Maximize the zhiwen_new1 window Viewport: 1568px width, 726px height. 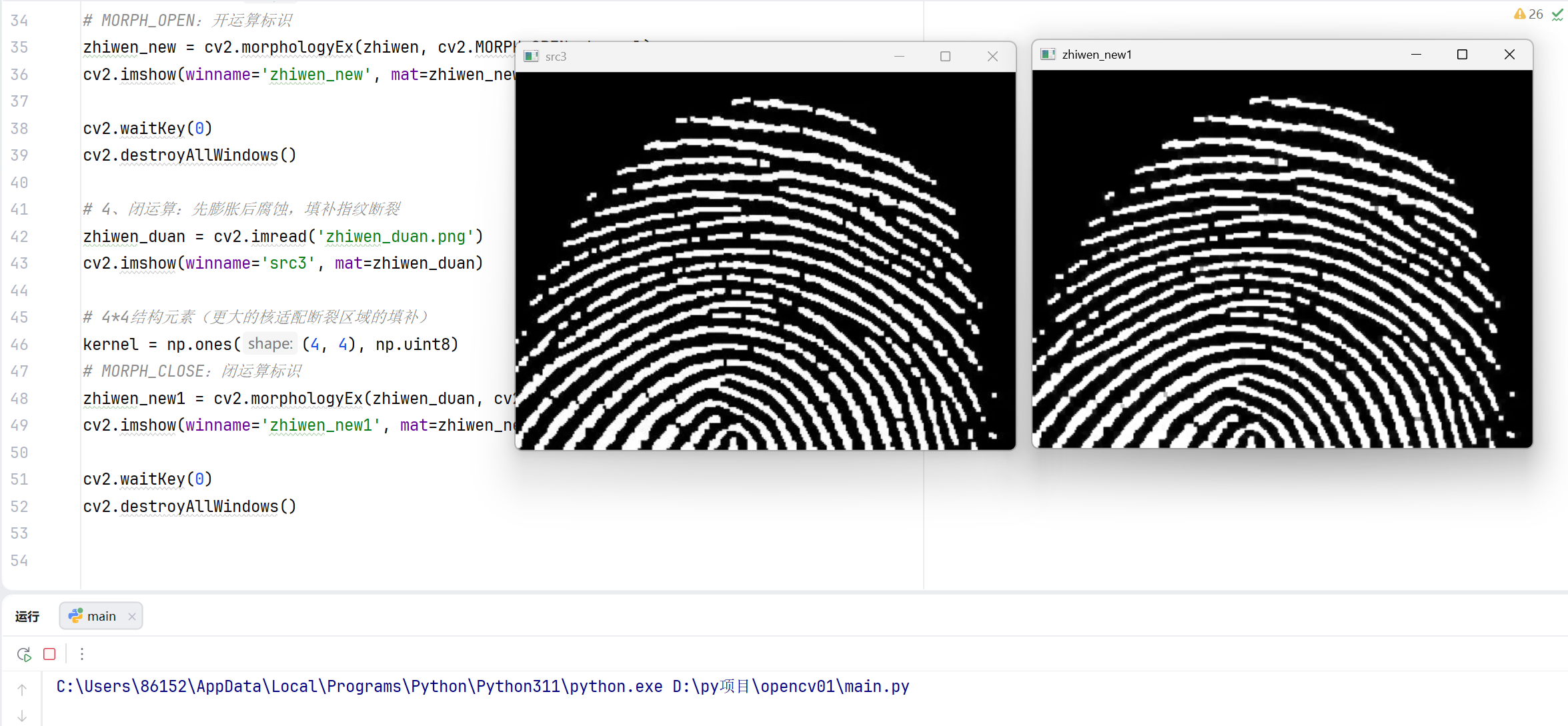1462,55
